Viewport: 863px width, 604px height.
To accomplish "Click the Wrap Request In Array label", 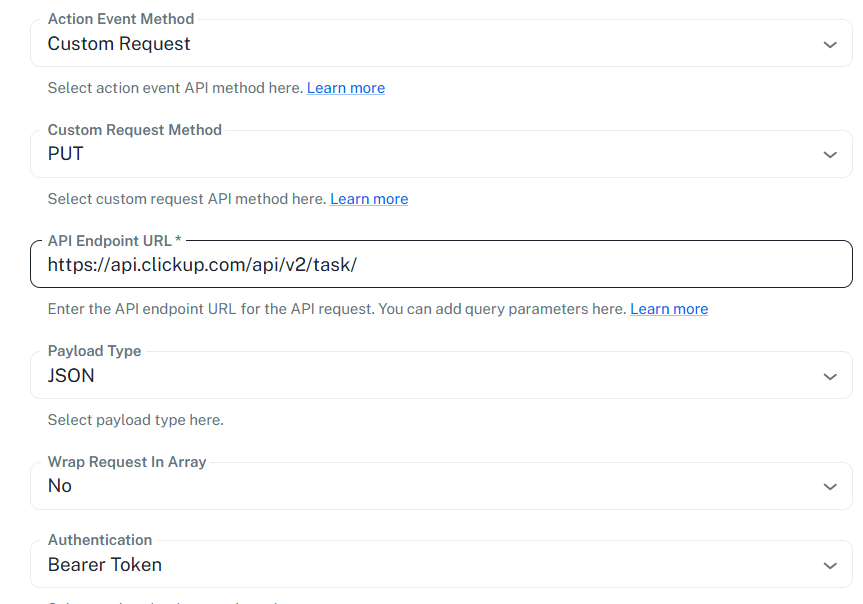I will tap(127, 461).
